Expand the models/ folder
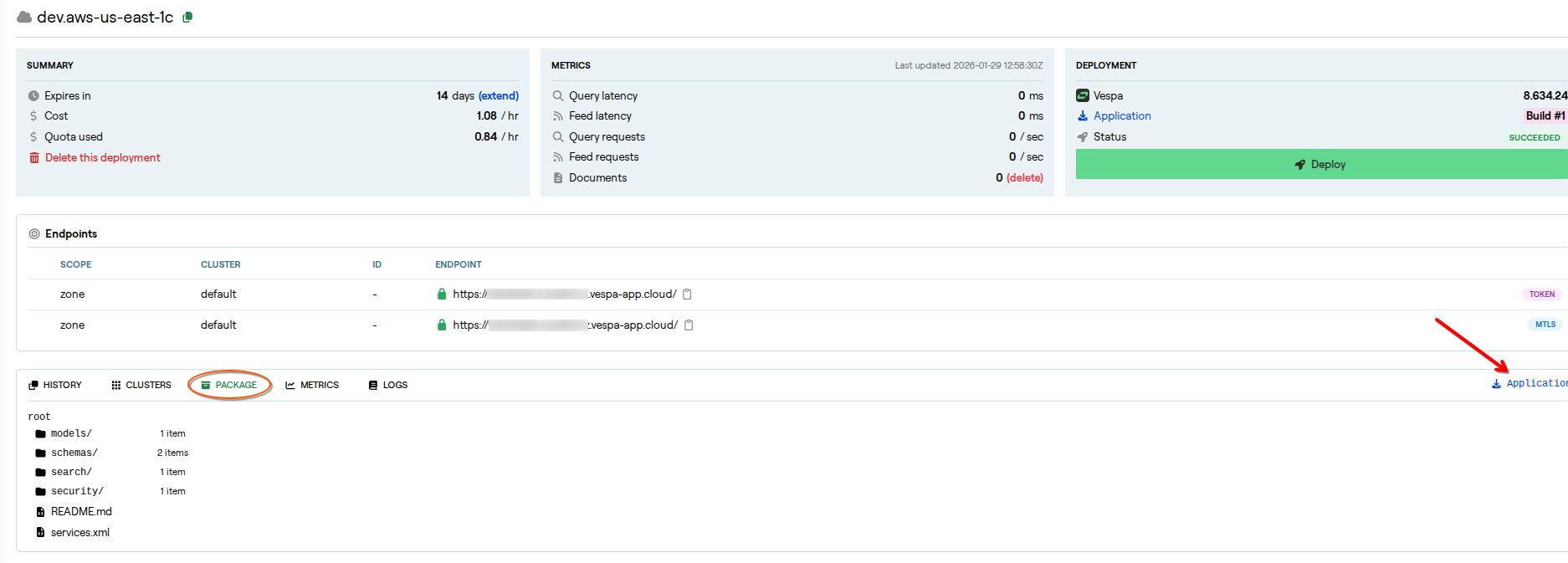This screenshot has width=1568, height=563. [71, 434]
